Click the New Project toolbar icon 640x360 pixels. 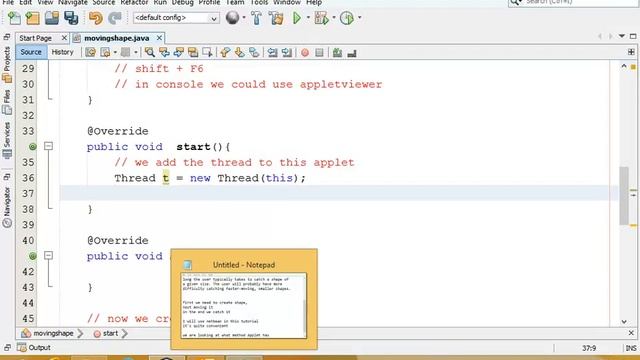pos(33,18)
